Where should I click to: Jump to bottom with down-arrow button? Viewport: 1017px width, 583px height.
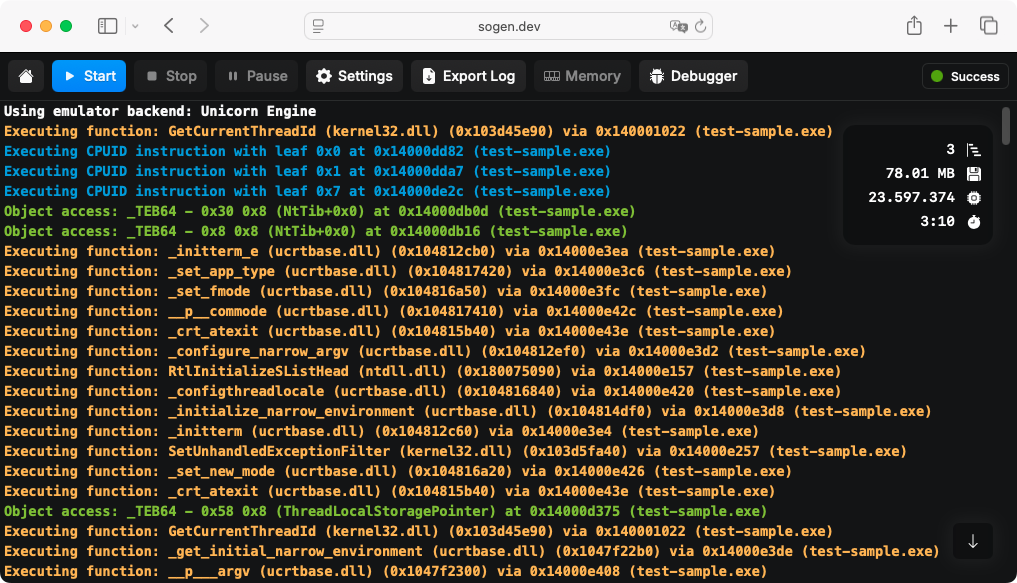pos(973,541)
